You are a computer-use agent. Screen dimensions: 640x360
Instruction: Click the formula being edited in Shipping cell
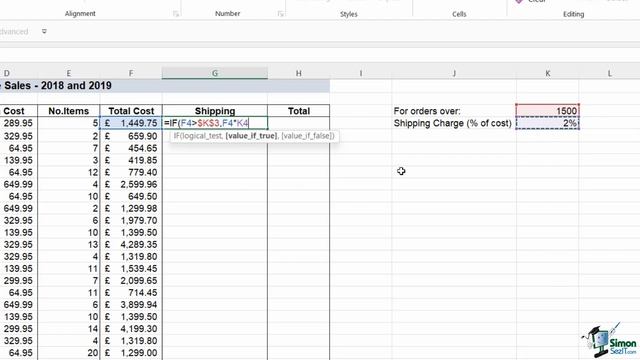[215, 123]
